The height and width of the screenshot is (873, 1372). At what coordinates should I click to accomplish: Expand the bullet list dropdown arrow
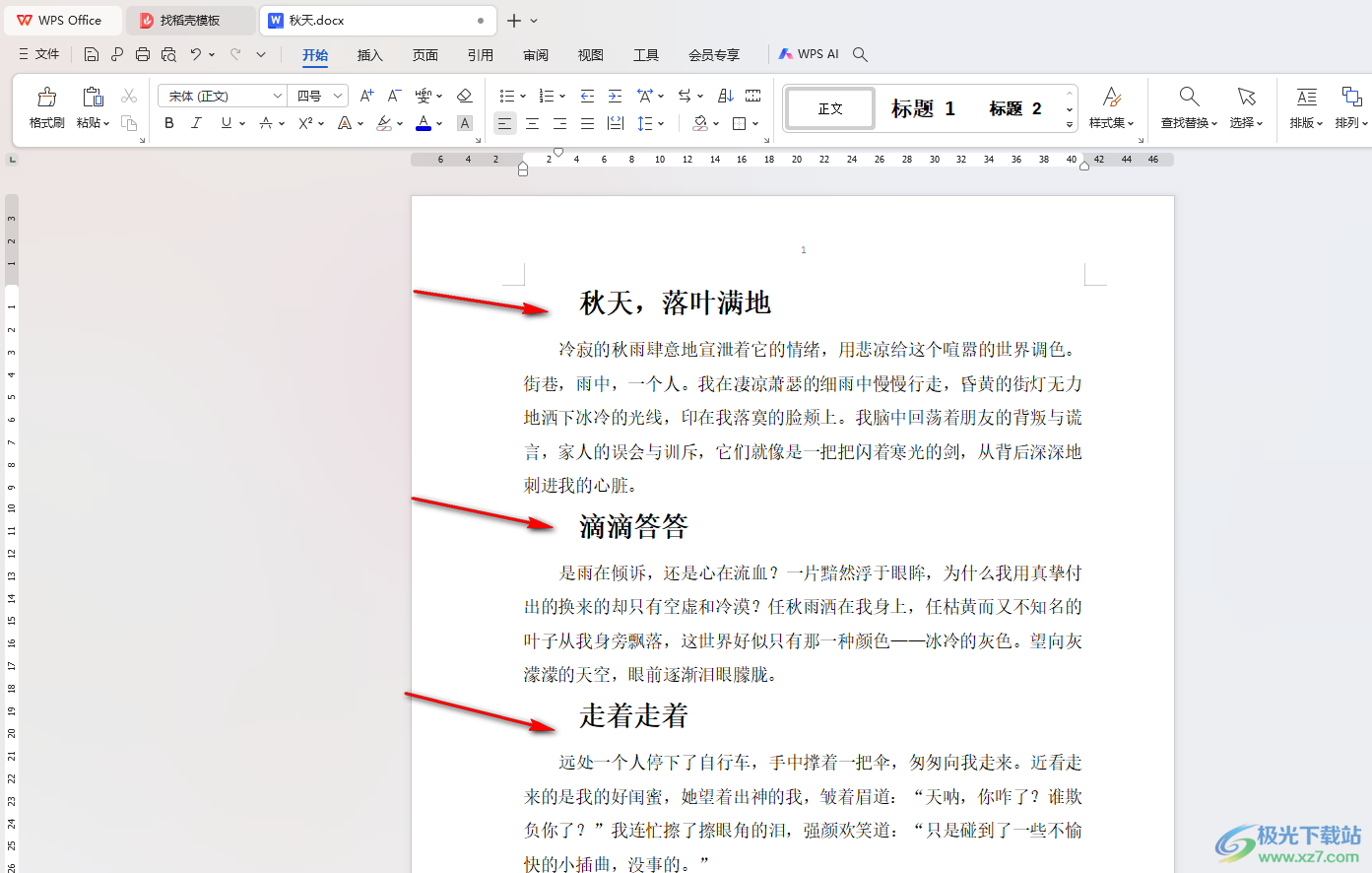pos(523,96)
